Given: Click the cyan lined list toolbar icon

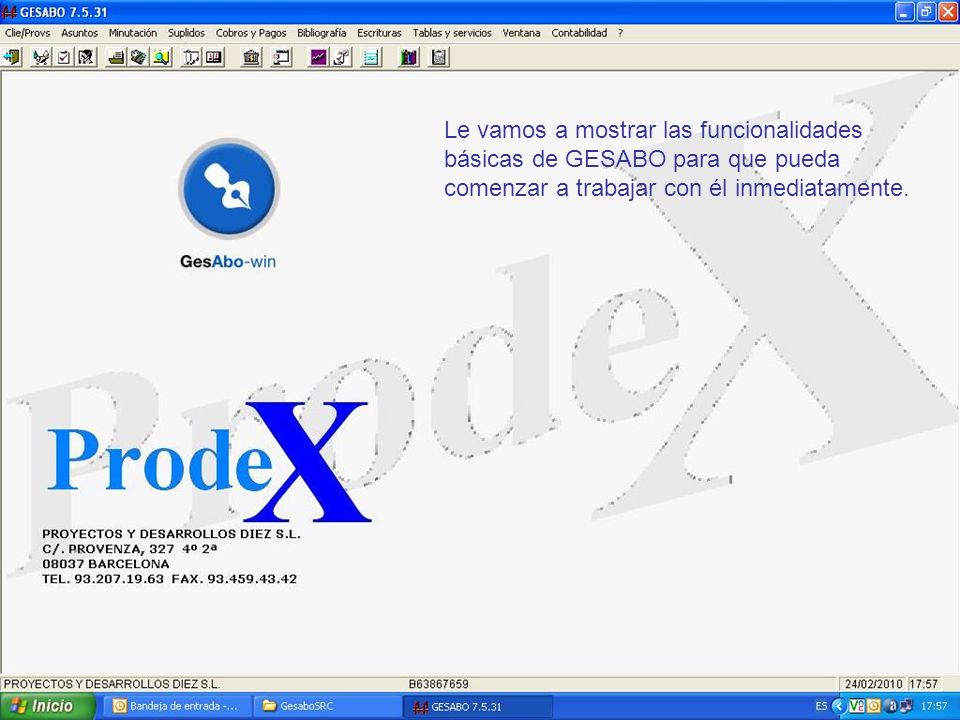Looking at the screenshot, I should click(x=371, y=58).
